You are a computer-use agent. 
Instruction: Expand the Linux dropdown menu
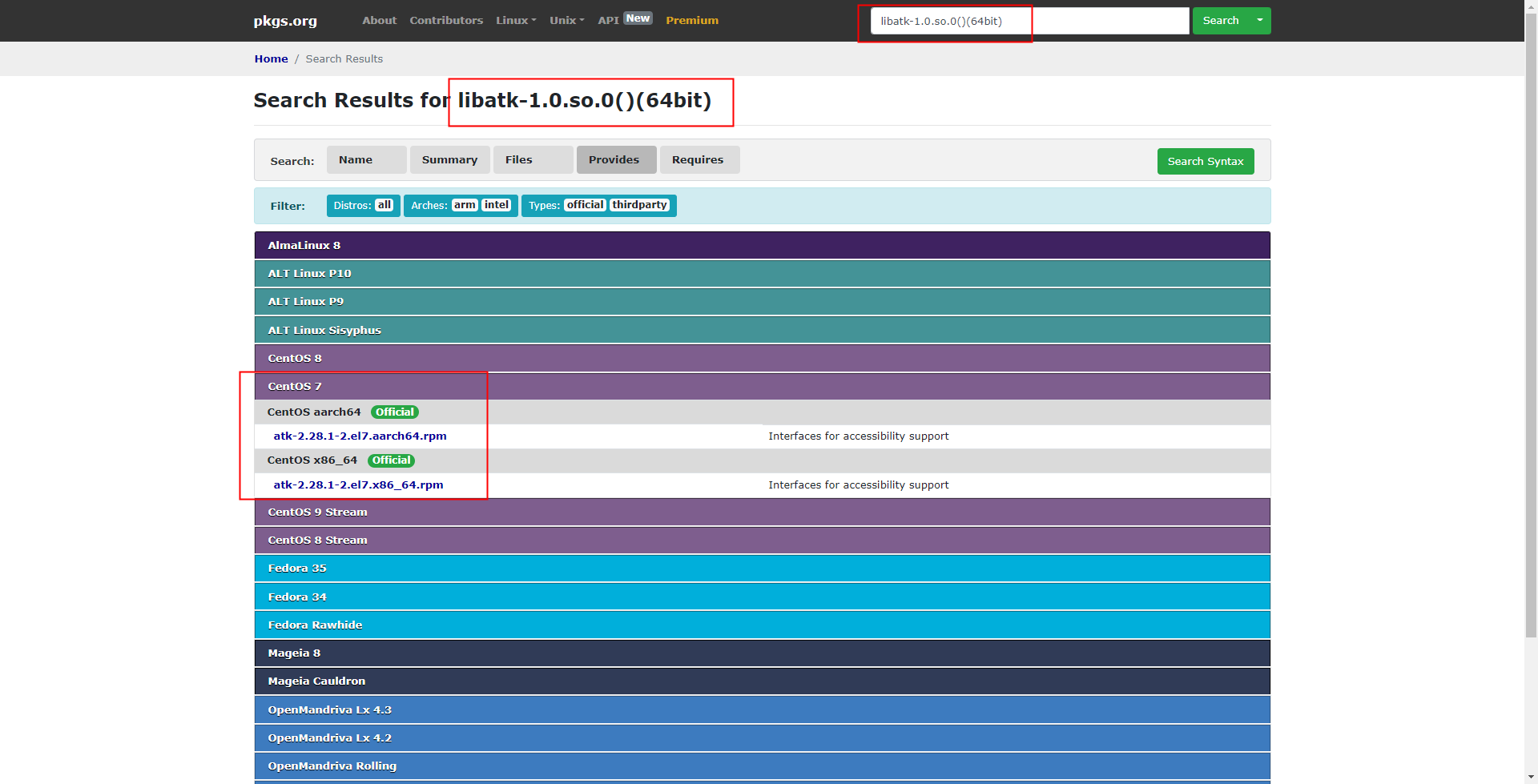(516, 20)
